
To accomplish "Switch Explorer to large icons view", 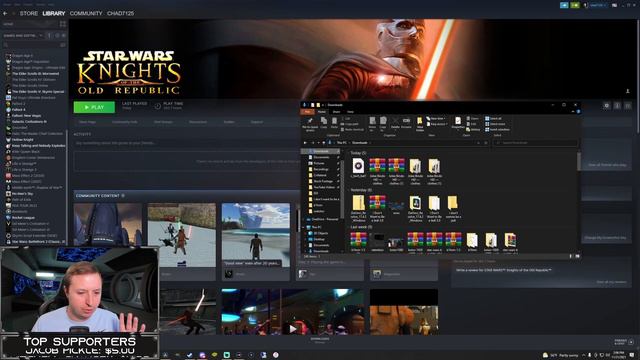I will click(577, 256).
